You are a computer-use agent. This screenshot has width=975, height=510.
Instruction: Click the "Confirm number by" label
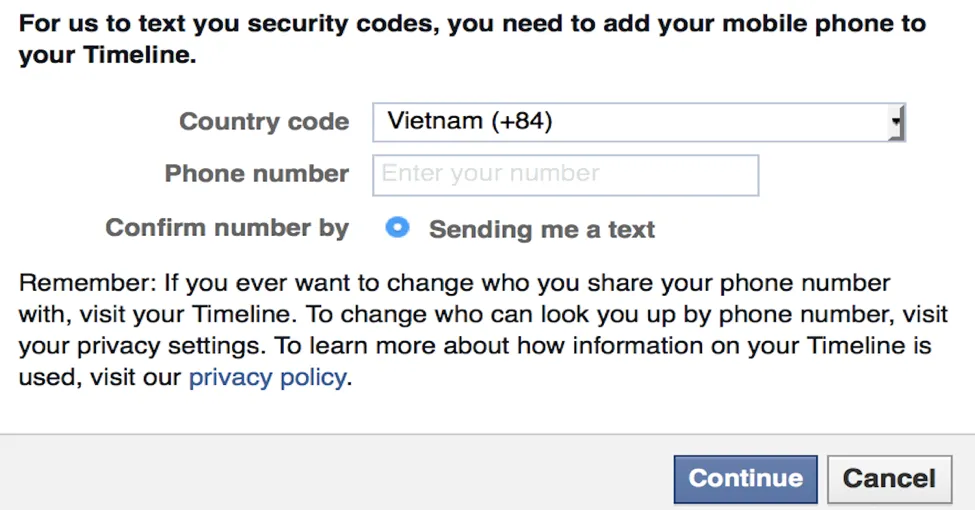click(x=227, y=228)
